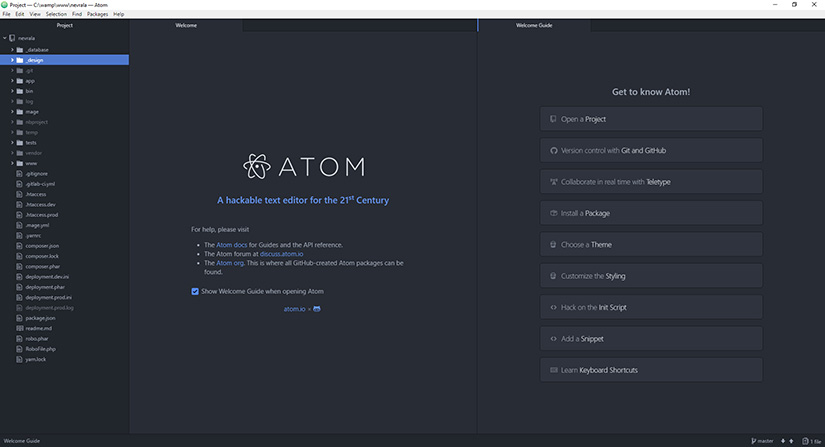The image size is (825, 447).
Task: Click the repo icon on Open a Project
Action: pyautogui.click(x=553, y=119)
